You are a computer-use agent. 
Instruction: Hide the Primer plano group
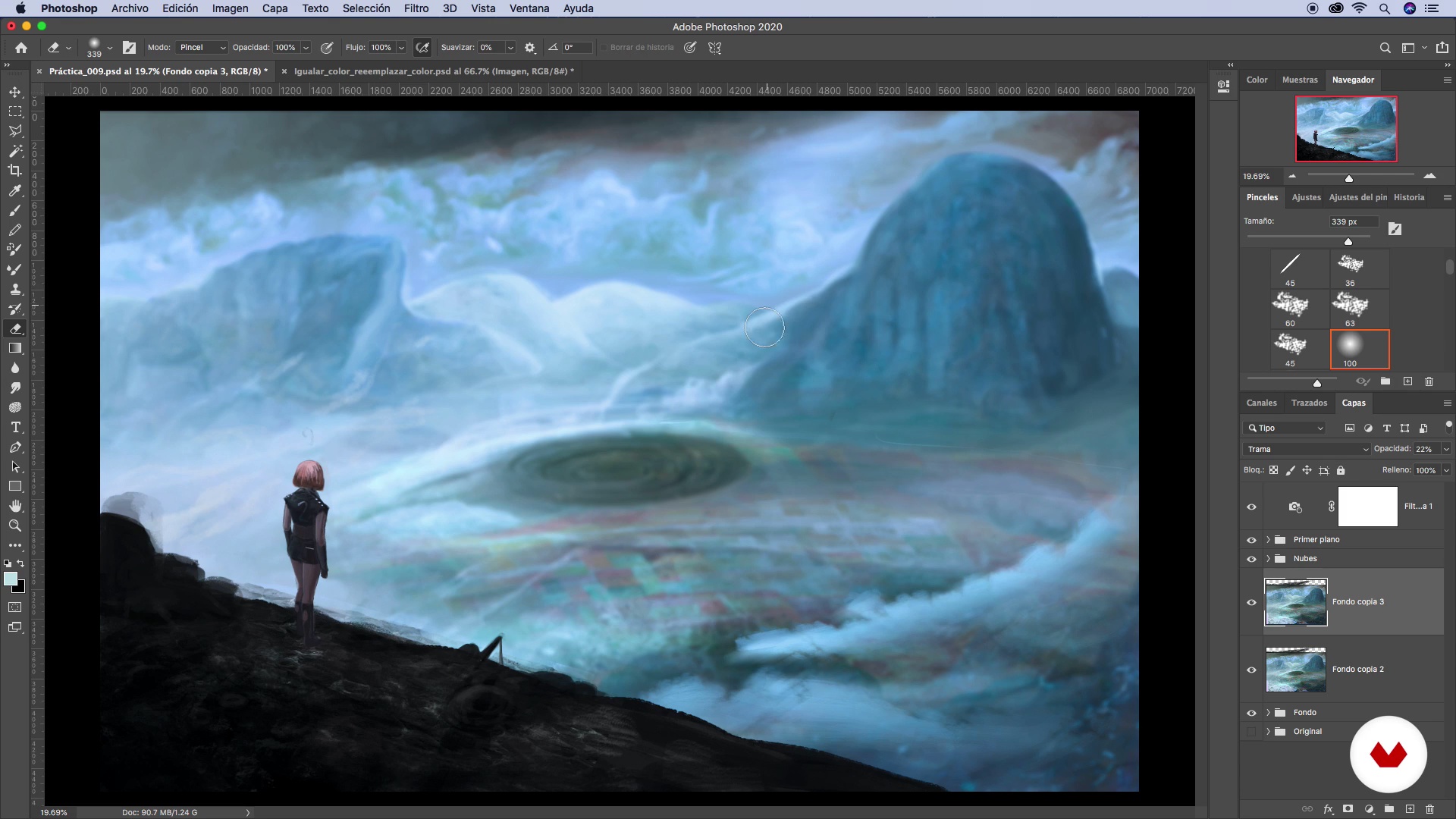1251,540
